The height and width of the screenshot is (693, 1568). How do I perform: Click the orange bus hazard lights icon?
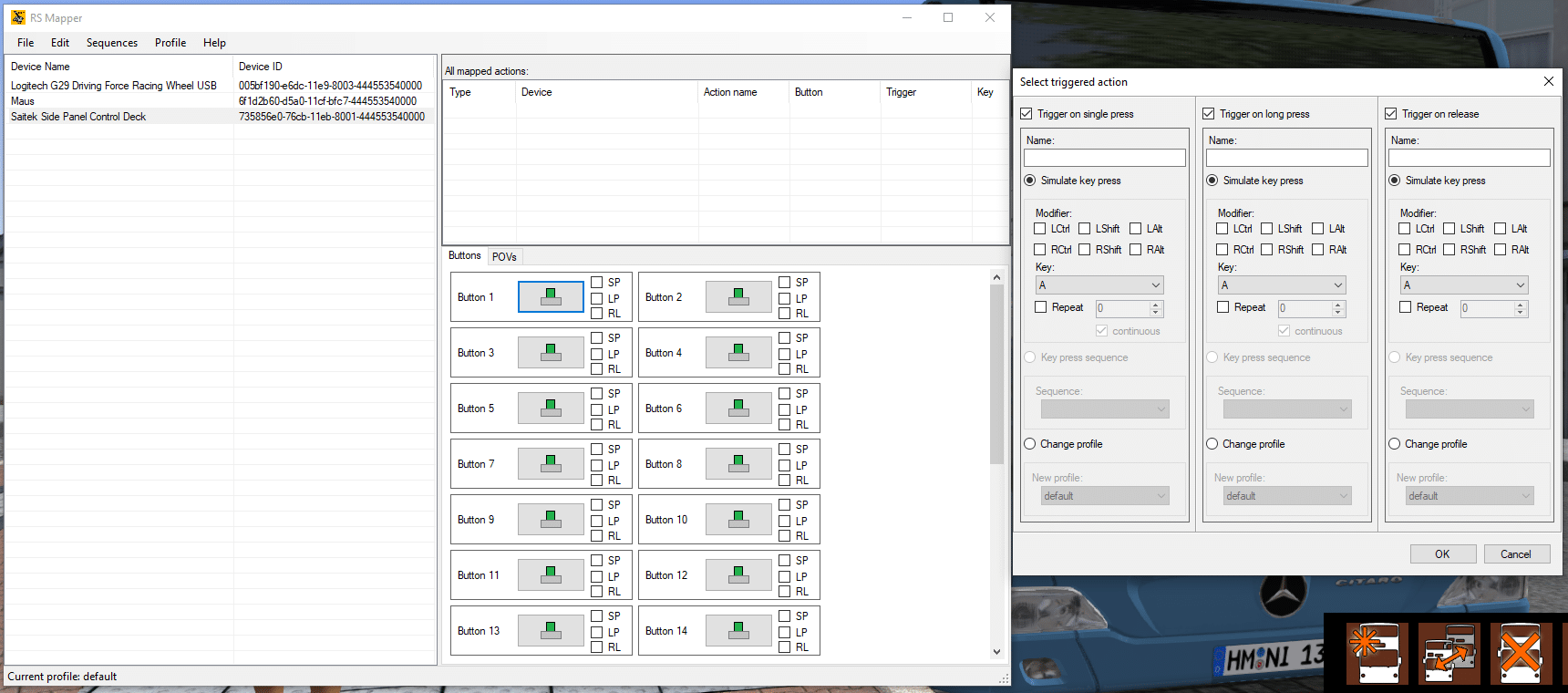(1377, 653)
